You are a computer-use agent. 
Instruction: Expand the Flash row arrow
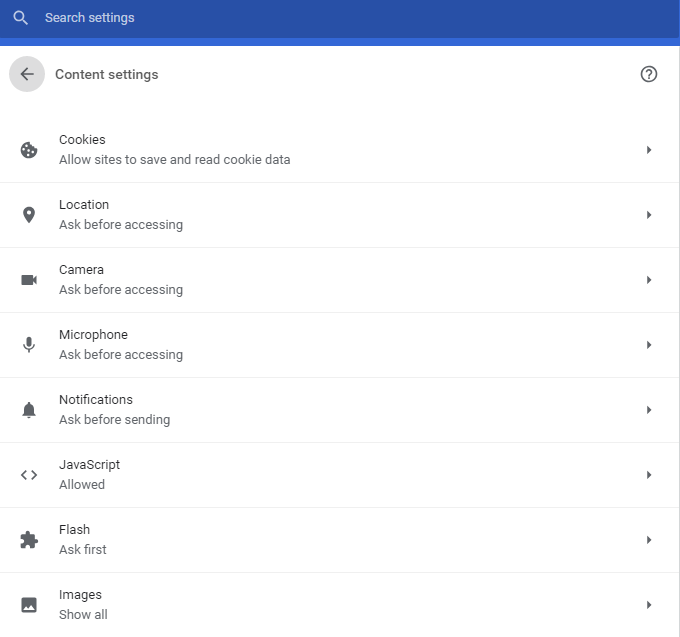tap(649, 540)
